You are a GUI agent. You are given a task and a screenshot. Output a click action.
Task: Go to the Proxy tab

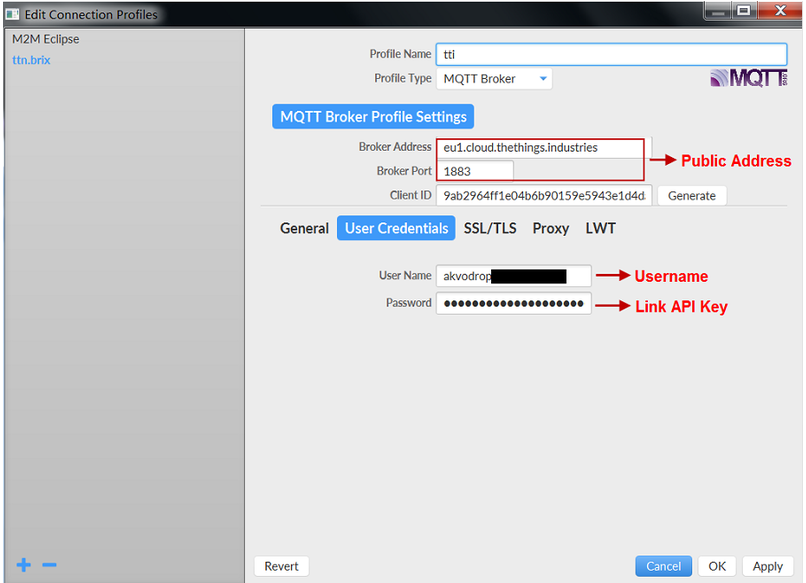pyautogui.click(x=551, y=228)
